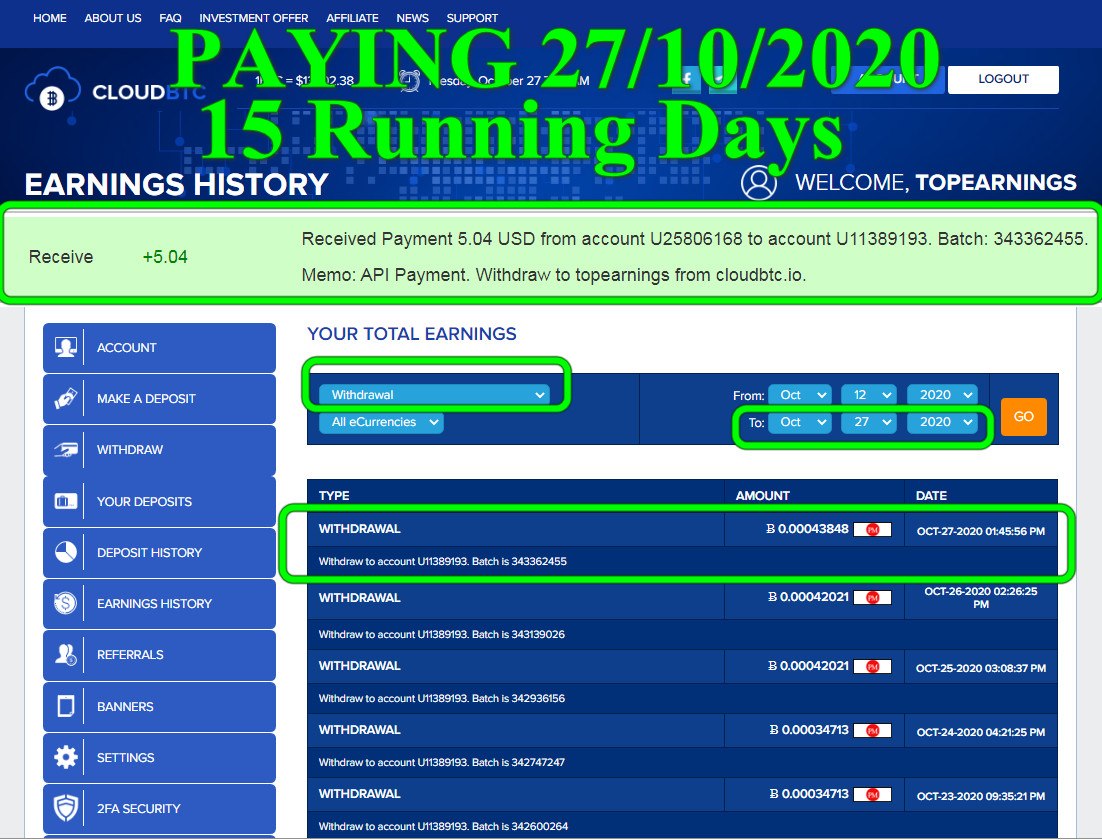
Task: Click the Earnings History dollar coin icon
Action: click(x=65, y=603)
